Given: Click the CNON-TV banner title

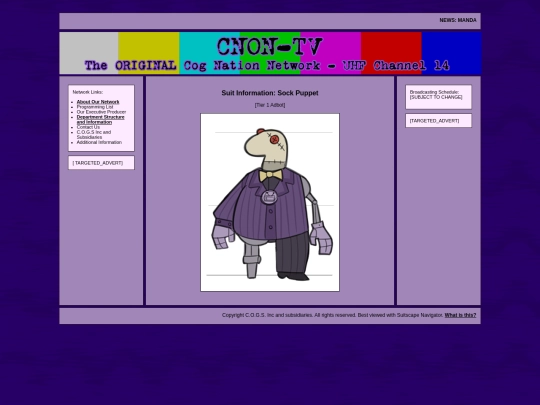Looking at the screenshot, I should [270, 47].
